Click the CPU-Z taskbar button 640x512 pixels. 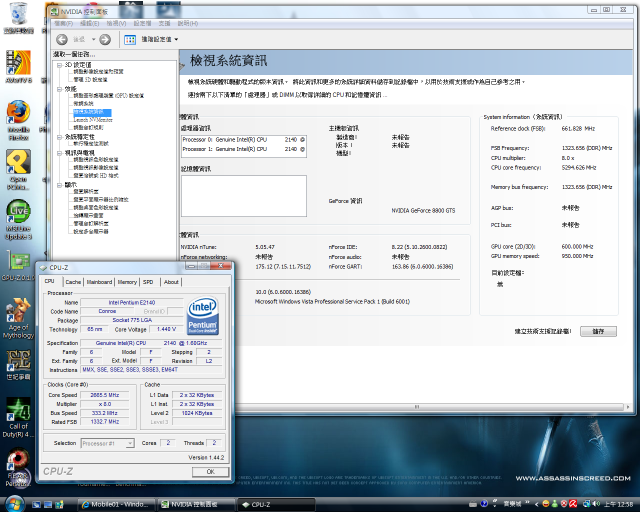tap(276, 505)
